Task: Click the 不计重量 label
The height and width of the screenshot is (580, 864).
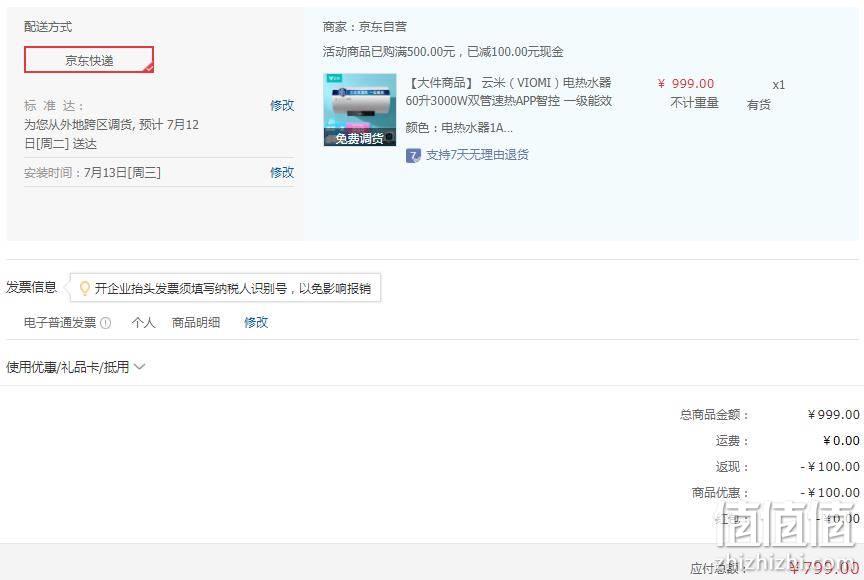Action: coord(694,103)
